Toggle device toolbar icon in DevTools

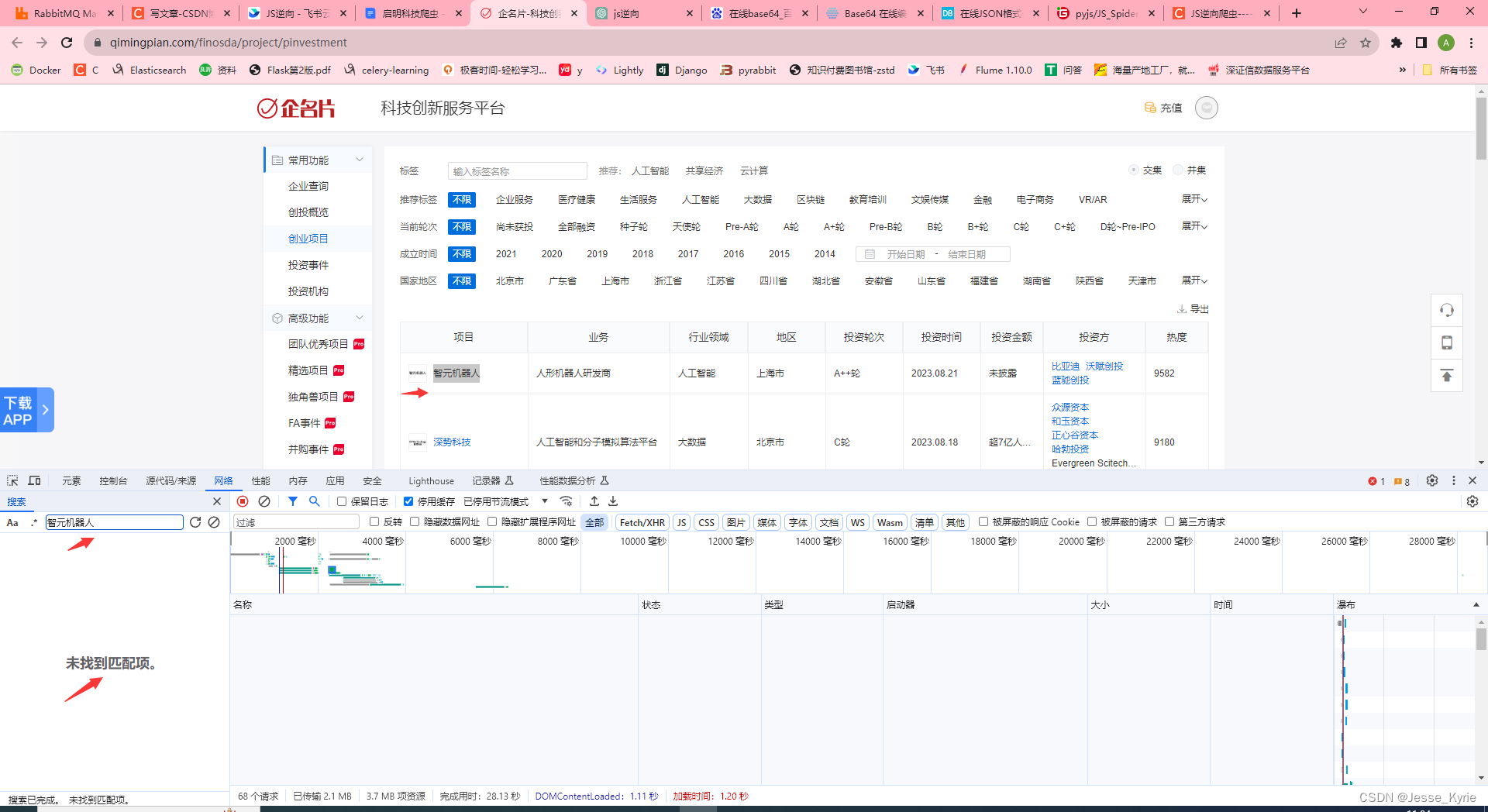(x=34, y=480)
